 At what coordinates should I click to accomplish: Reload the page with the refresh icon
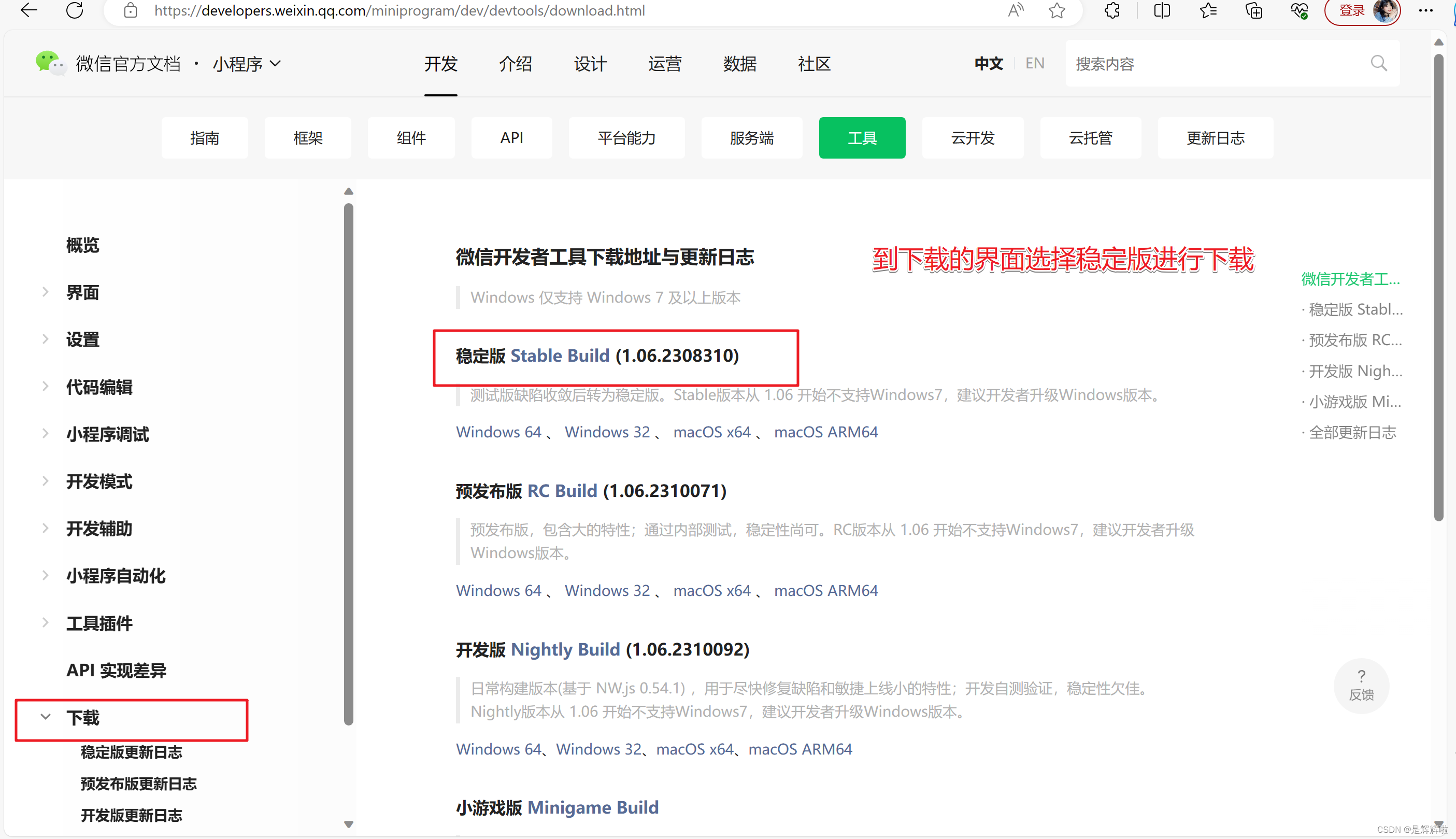coord(75,10)
